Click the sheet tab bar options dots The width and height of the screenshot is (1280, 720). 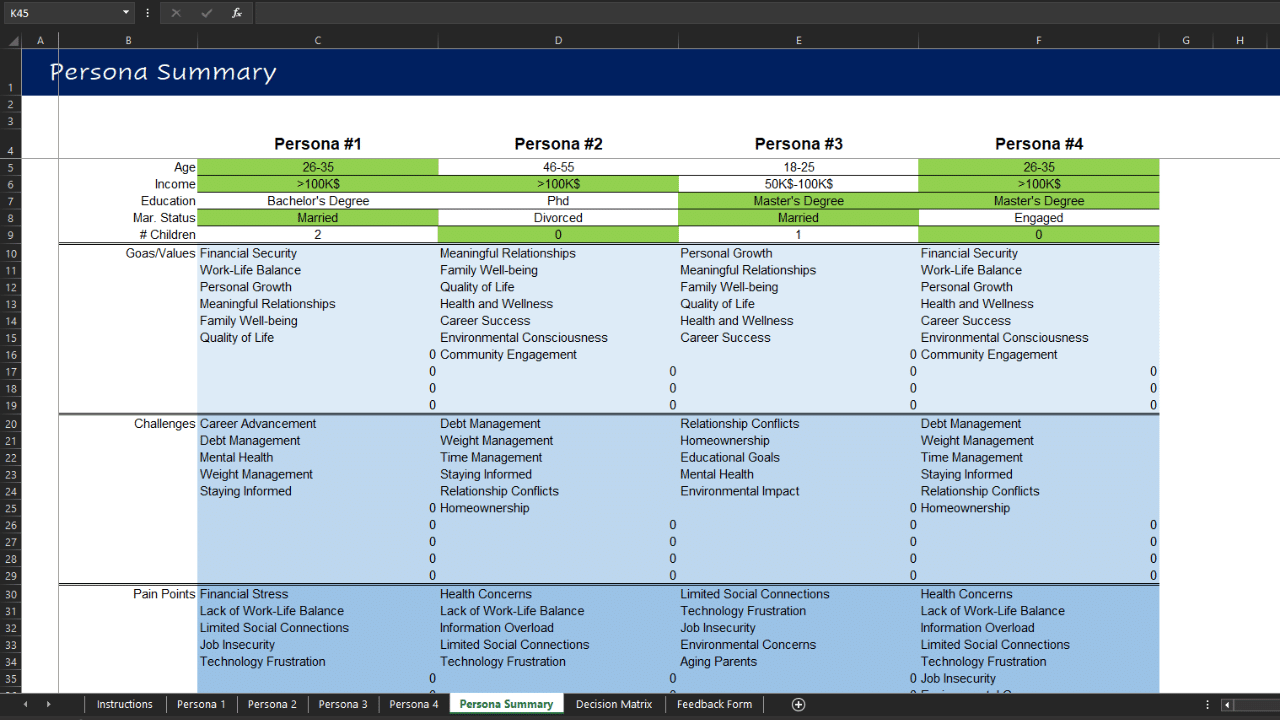click(x=1208, y=704)
